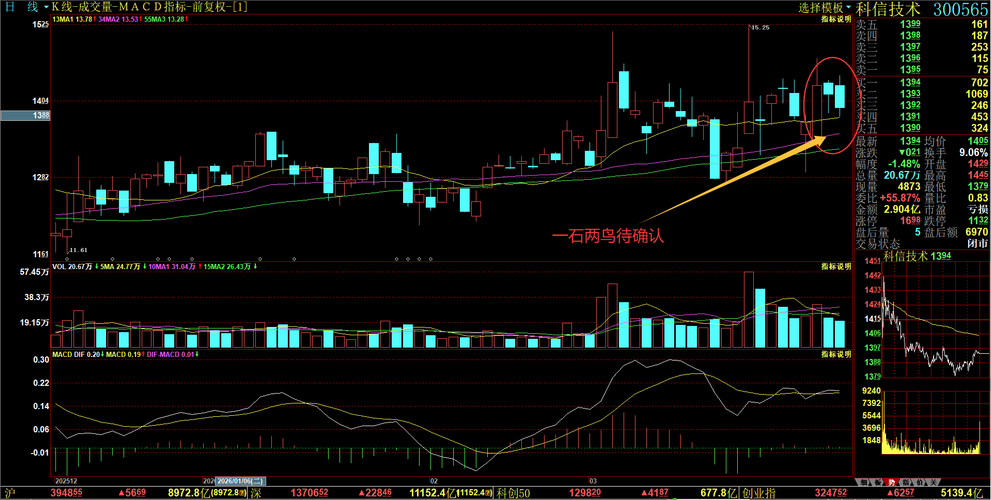Click the 15.25 high price label
991x500 pixels.
click(x=759, y=28)
